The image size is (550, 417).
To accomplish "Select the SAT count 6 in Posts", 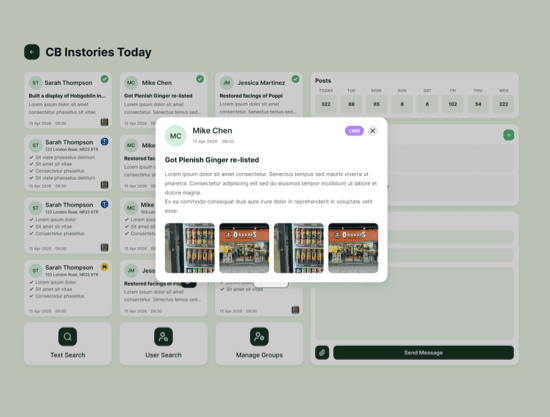I will 427,104.
